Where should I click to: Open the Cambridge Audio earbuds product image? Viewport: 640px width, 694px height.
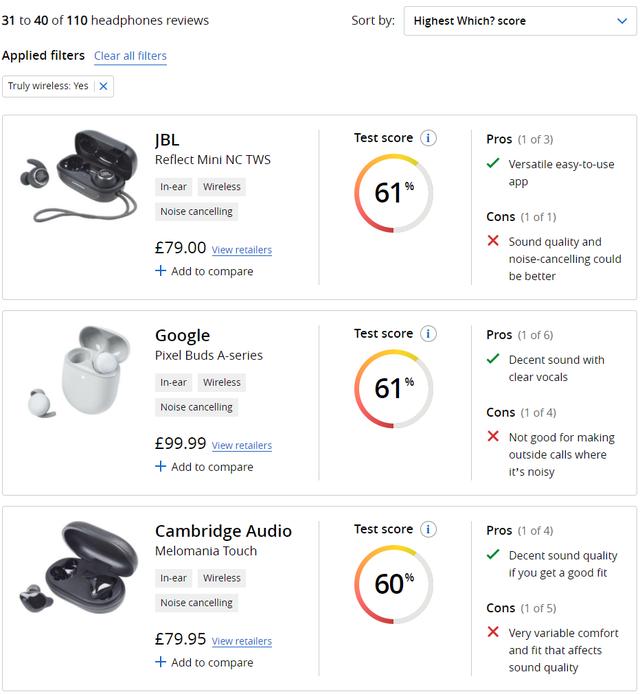79,567
